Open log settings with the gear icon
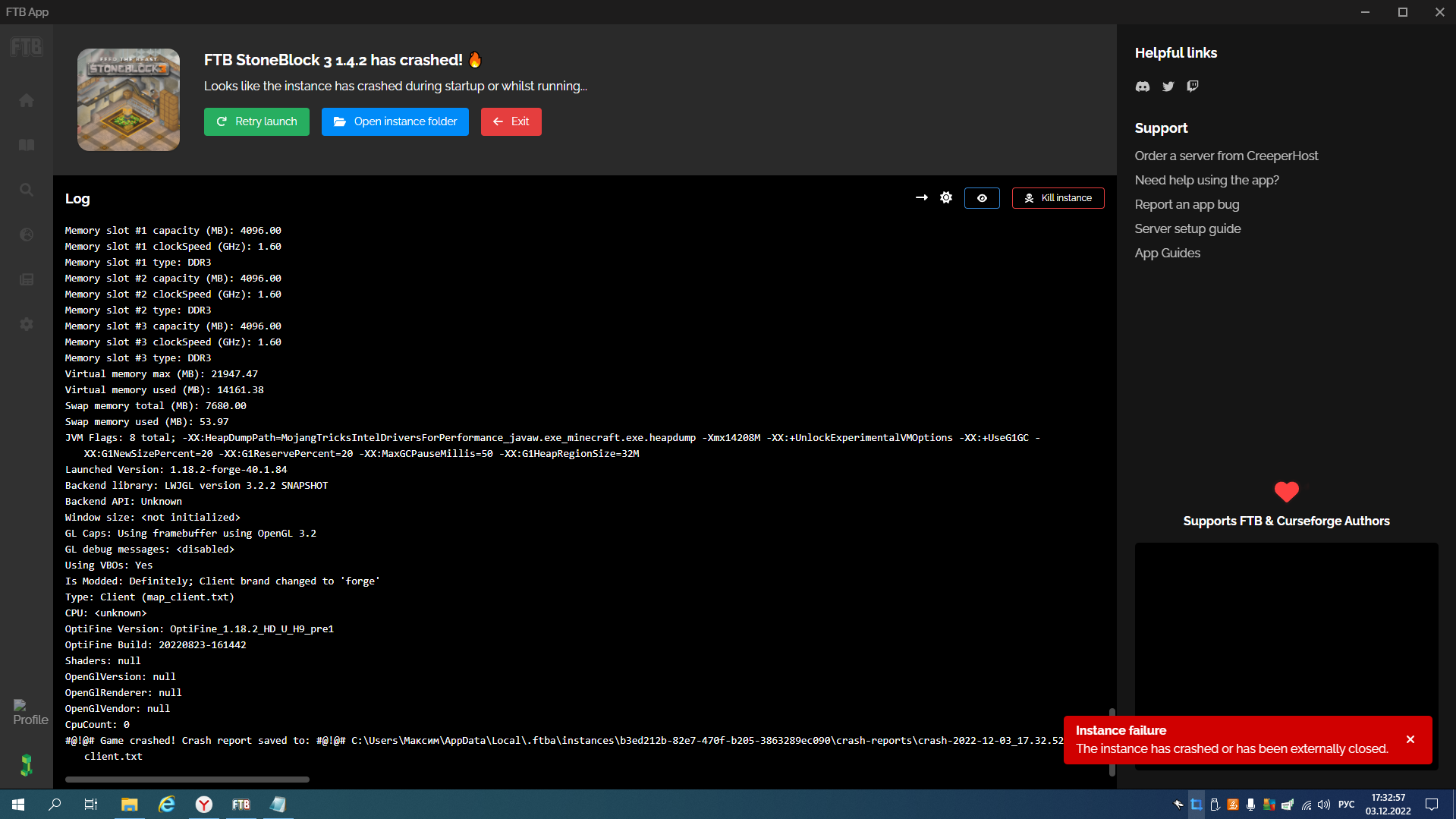The width and height of the screenshot is (1456, 819). pos(945,197)
